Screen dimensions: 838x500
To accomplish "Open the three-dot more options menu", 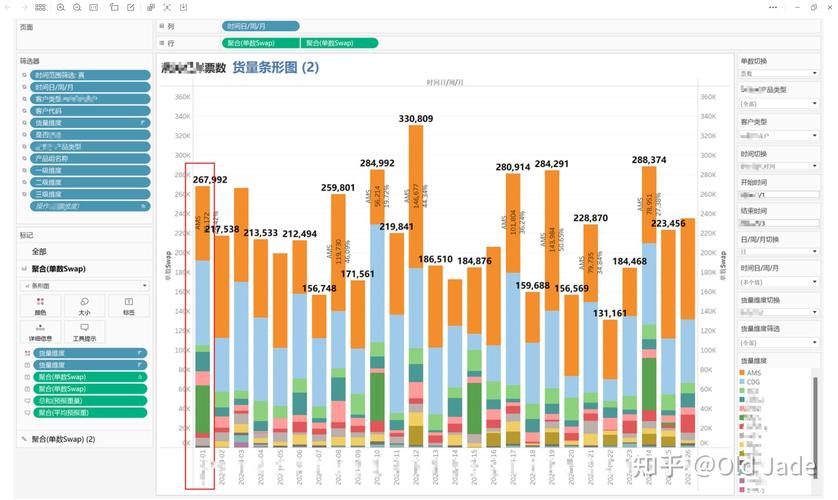I will [x=773, y=7].
